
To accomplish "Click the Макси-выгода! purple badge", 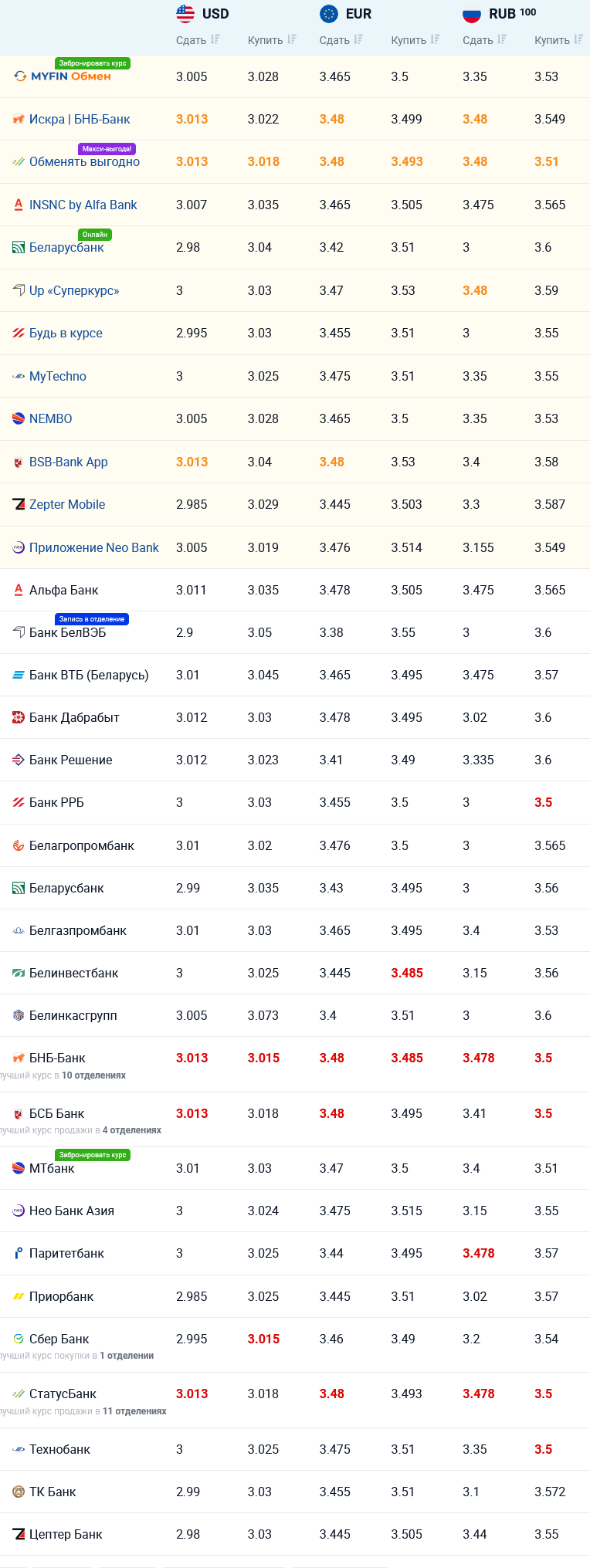I will click(107, 149).
